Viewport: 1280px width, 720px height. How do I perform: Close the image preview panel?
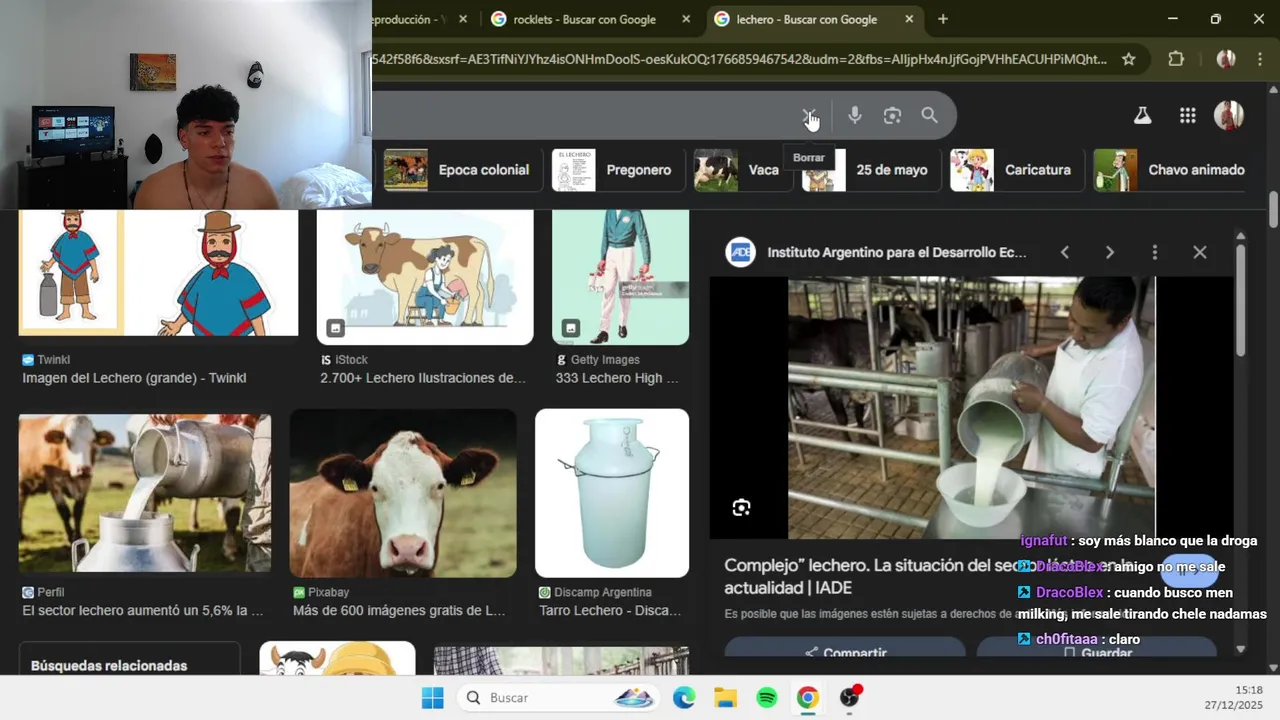click(x=1199, y=253)
